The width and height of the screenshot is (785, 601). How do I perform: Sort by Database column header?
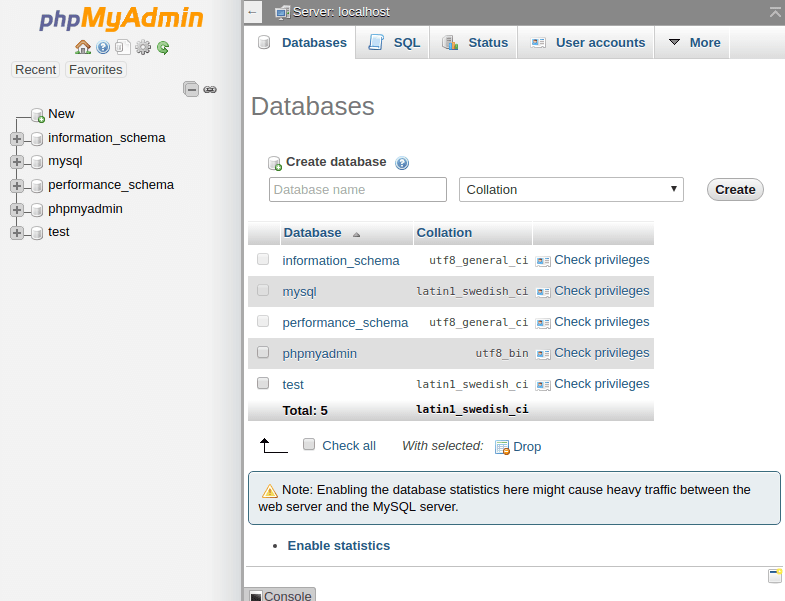pyautogui.click(x=312, y=233)
